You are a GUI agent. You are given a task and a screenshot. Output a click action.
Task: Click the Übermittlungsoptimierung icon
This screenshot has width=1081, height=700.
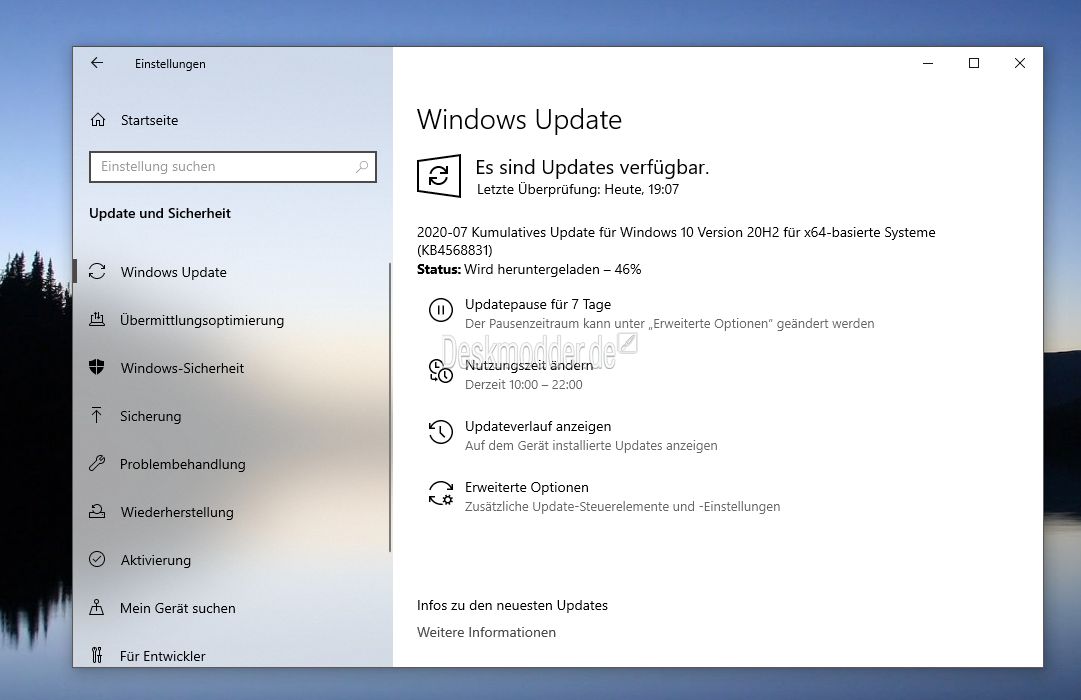click(x=97, y=319)
